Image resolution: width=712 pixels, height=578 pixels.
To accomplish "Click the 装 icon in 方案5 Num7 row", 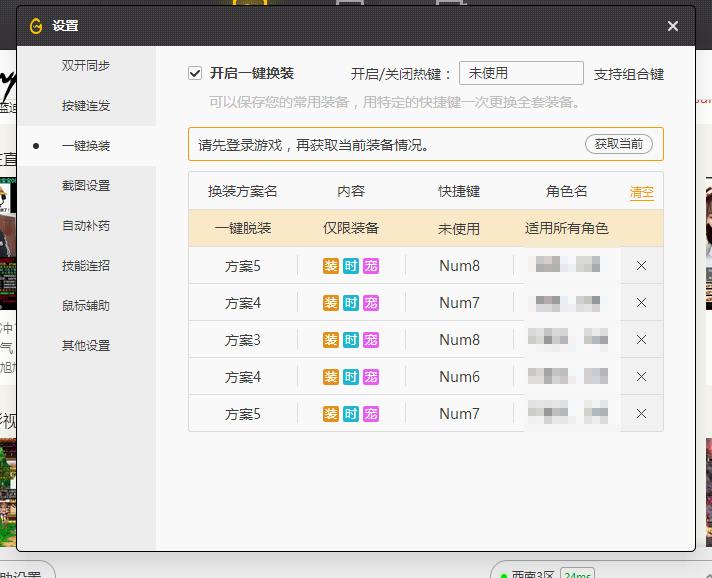I will point(331,414).
